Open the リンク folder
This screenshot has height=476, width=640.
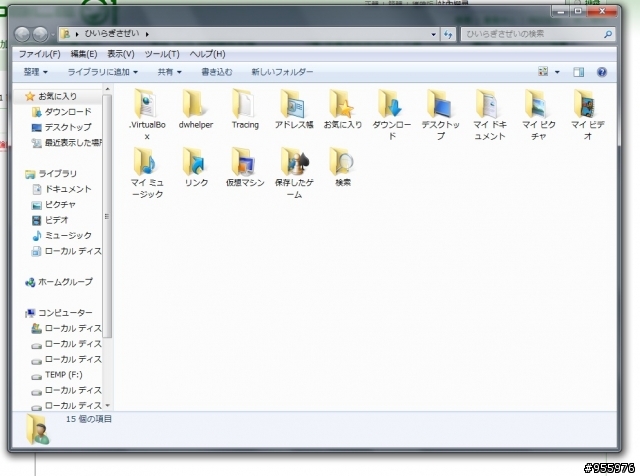tap(196, 167)
